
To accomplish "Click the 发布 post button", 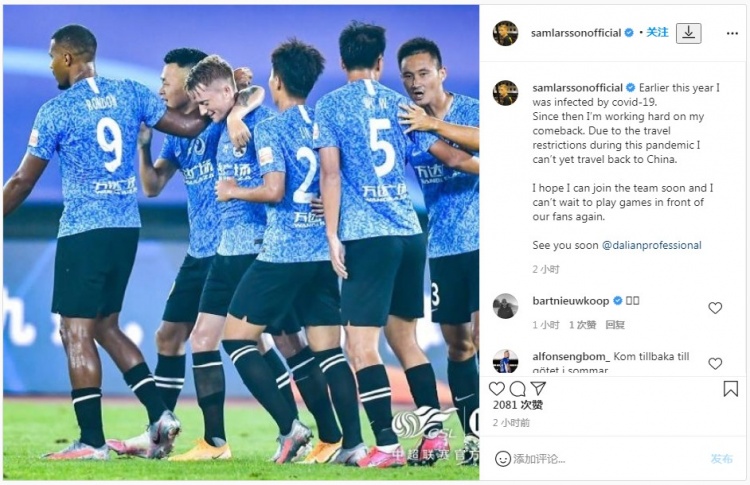I will point(721,459).
